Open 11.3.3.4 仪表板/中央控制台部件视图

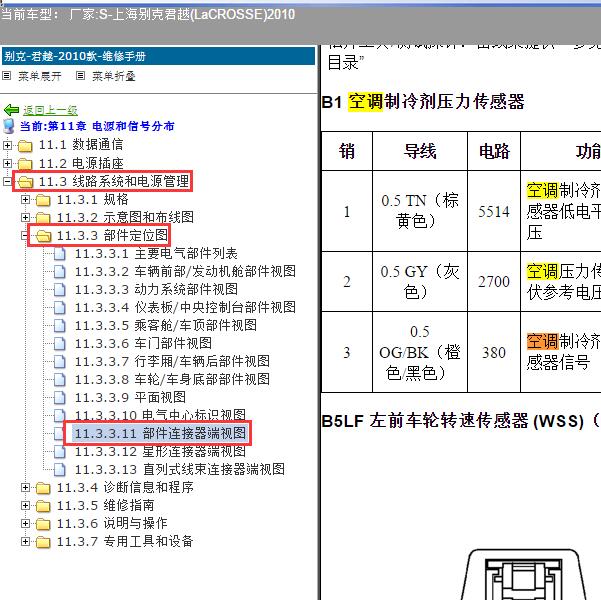185,307
